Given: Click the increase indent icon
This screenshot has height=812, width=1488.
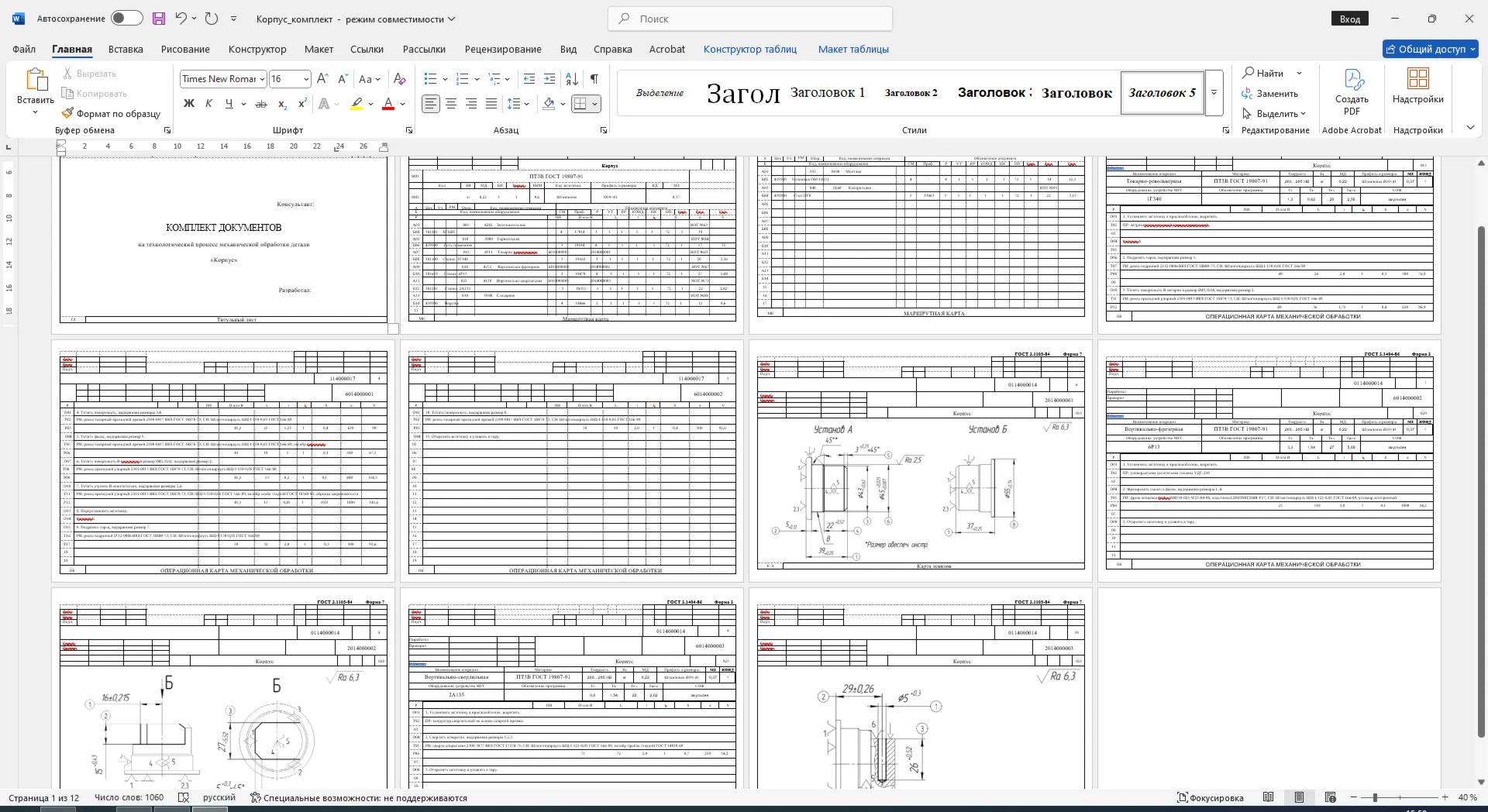Looking at the screenshot, I should pyautogui.click(x=549, y=79).
